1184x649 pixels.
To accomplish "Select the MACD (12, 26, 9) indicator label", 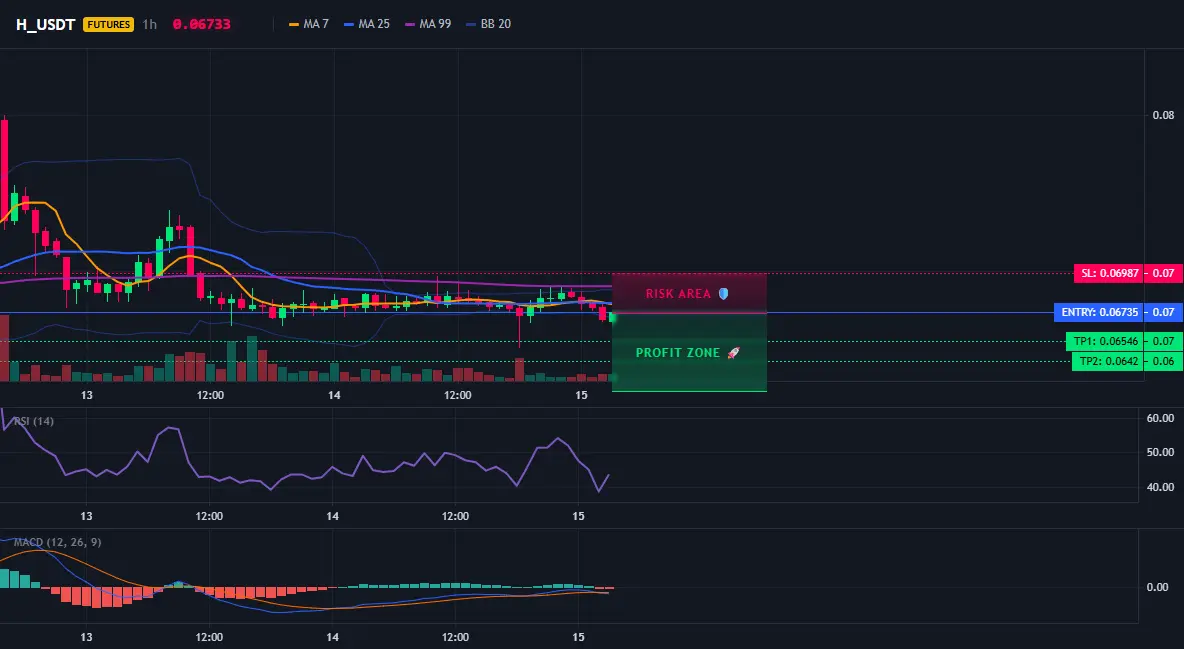I will (x=57, y=542).
